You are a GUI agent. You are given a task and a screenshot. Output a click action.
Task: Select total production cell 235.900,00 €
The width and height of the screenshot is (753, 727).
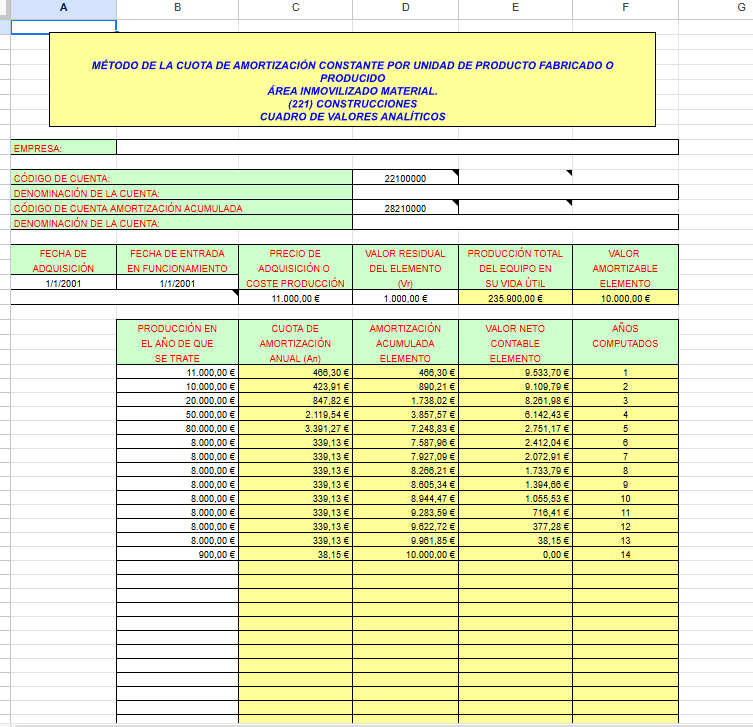[x=515, y=298]
